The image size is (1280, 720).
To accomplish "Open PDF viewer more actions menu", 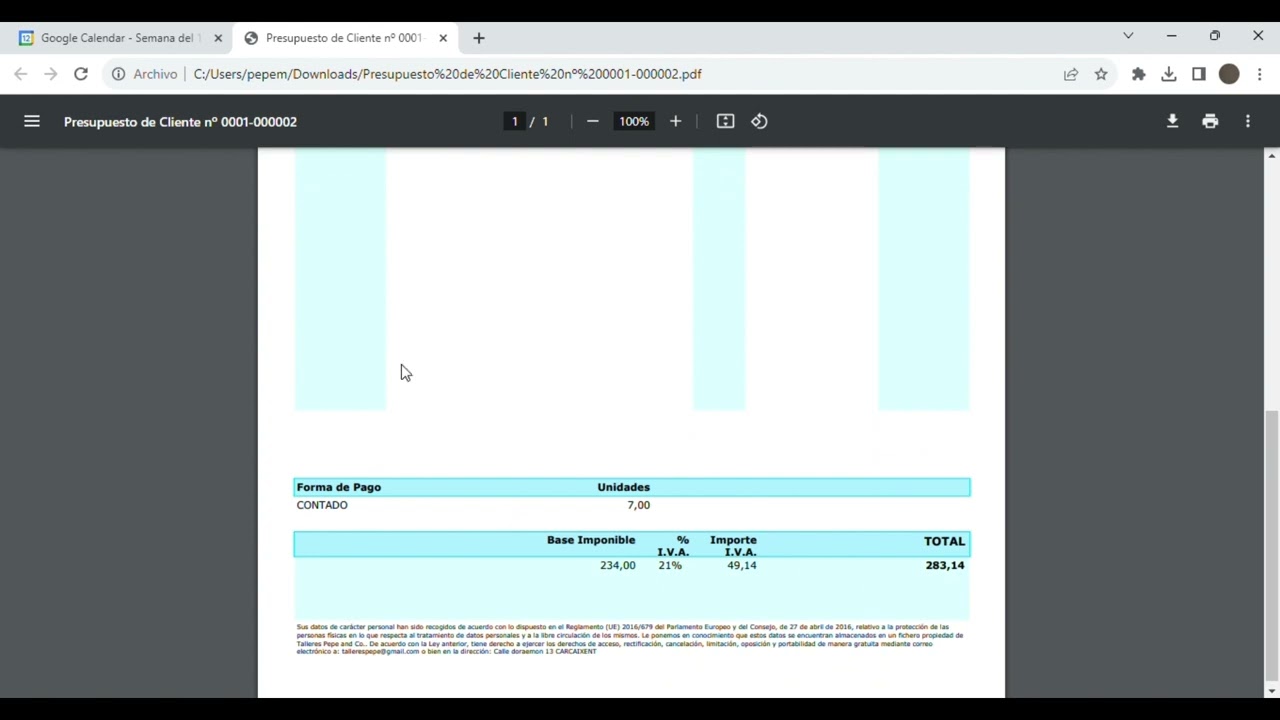I will click(x=1248, y=121).
